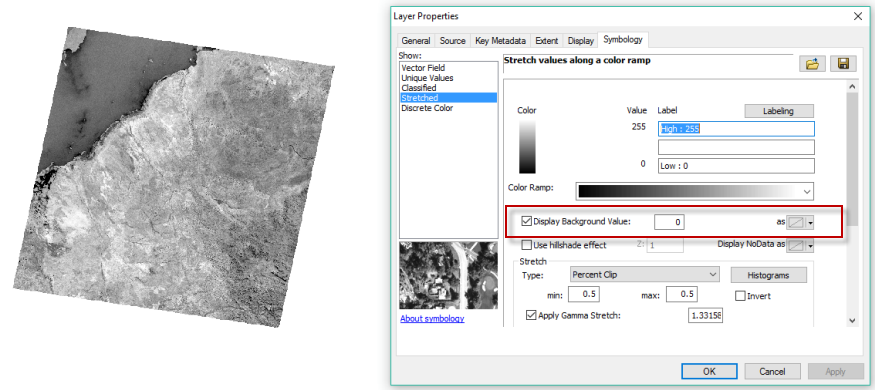The height and width of the screenshot is (391, 875).
Task: Switch to the Display tab
Action: click(580, 41)
